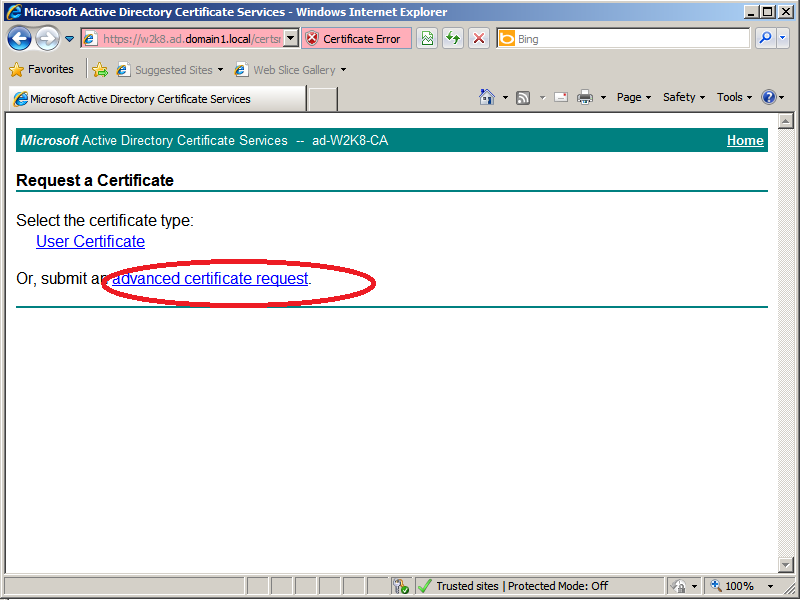The width and height of the screenshot is (800, 600).
Task: Click the Home page icon in command bar
Action: (x=487, y=97)
